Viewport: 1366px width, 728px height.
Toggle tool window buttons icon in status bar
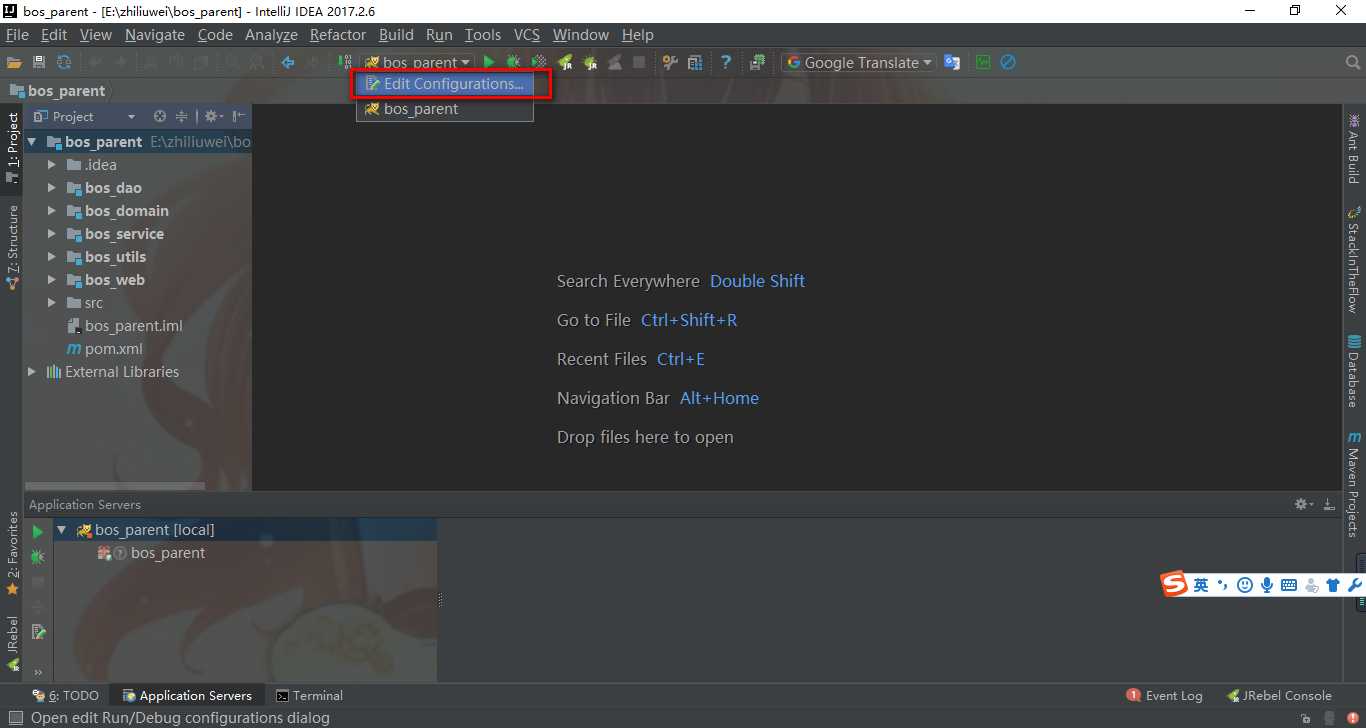(x=14, y=718)
